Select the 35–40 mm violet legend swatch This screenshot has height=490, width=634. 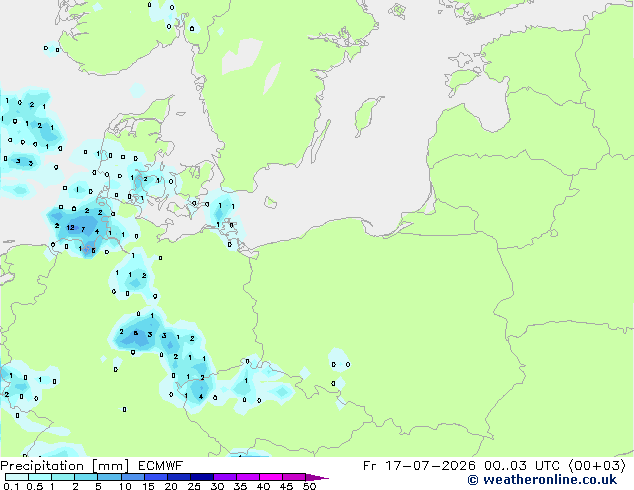[x=248, y=477]
